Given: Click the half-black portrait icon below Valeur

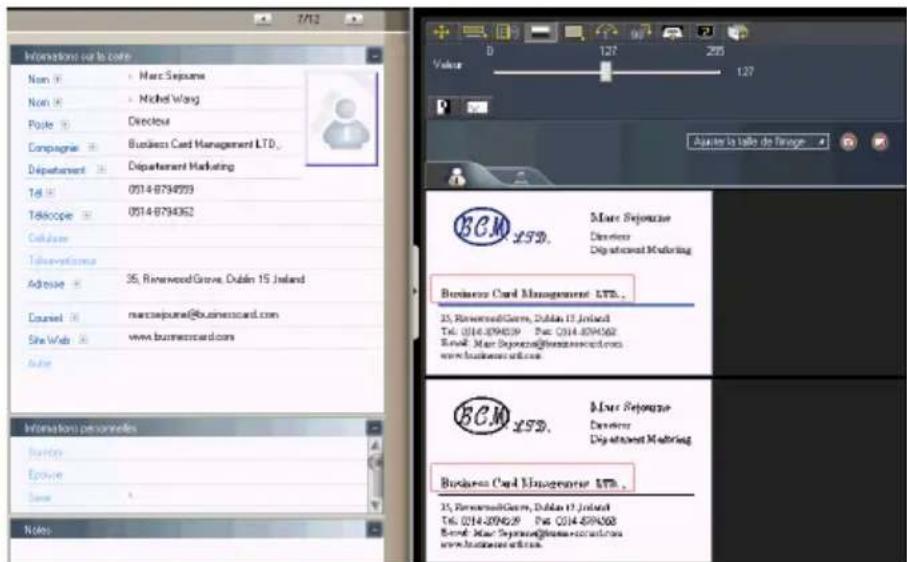Looking at the screenshot, I should (x=443, y=107).
